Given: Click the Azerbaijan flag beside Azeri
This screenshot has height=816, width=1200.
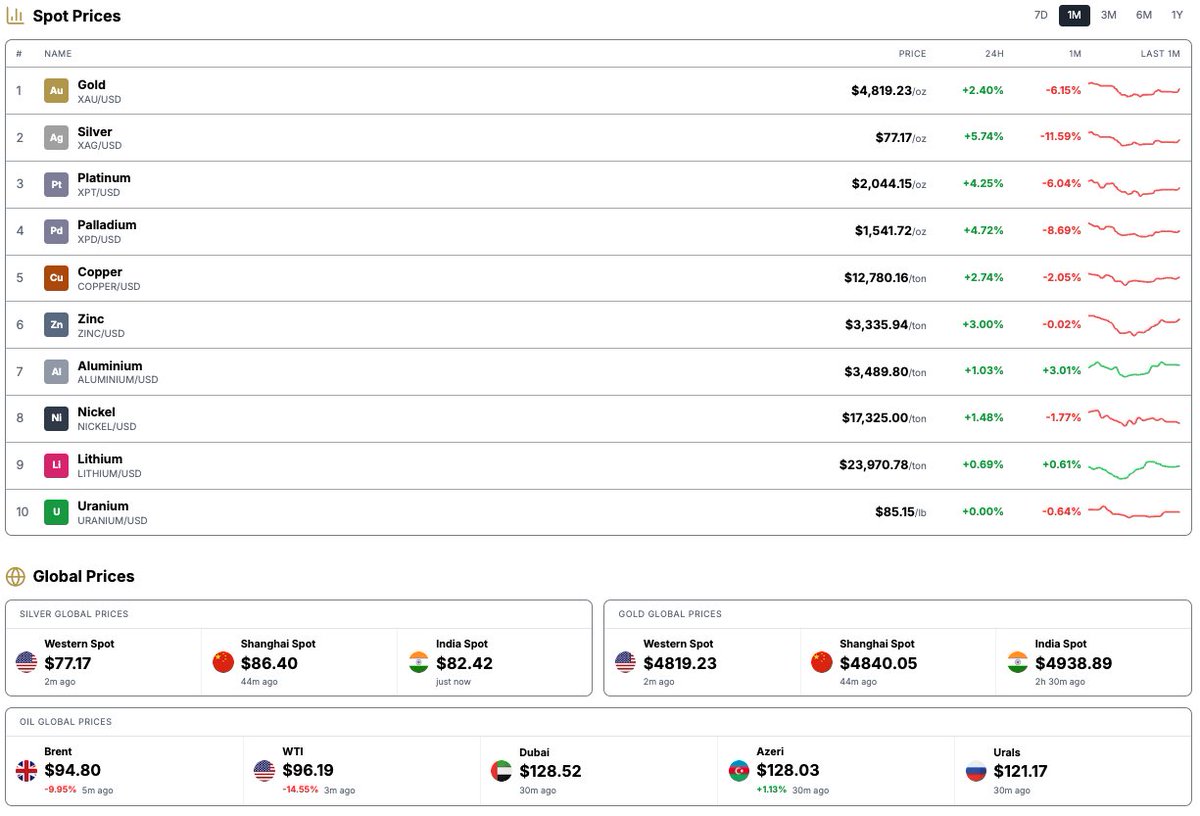Looking at the screenshot, I should (739, 771).
